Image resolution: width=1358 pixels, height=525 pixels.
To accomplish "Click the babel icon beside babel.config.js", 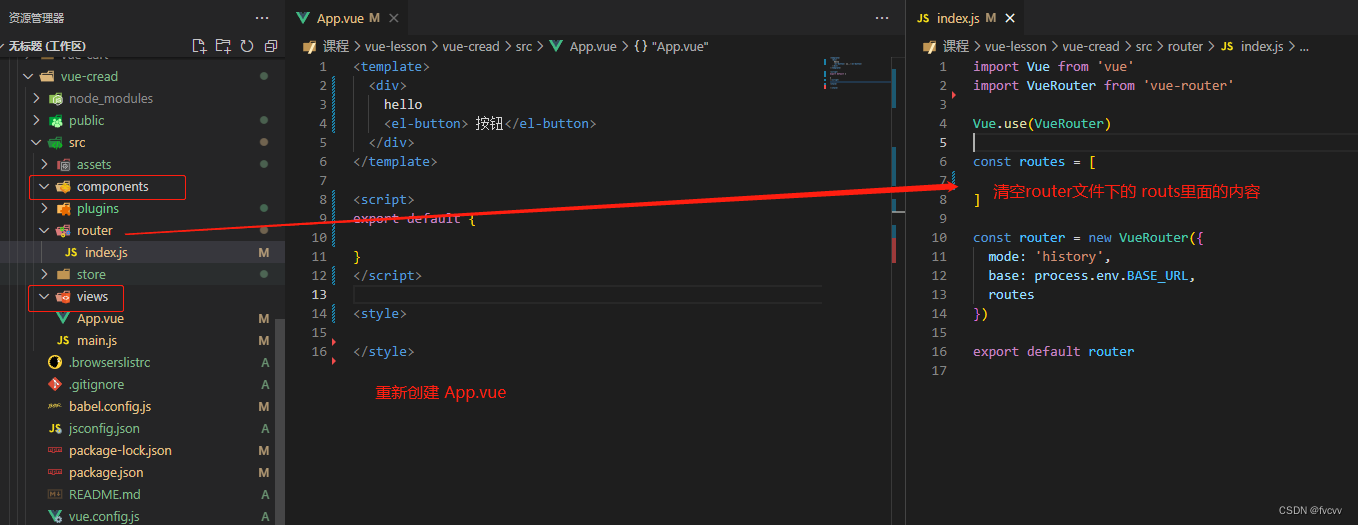I will click(x=55, y=406).
